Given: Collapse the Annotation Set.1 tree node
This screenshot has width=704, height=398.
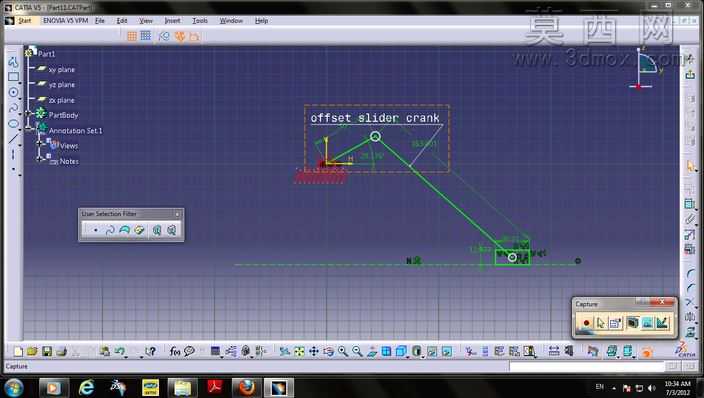Looking at the screenshot, I should (x=29, y=128).
